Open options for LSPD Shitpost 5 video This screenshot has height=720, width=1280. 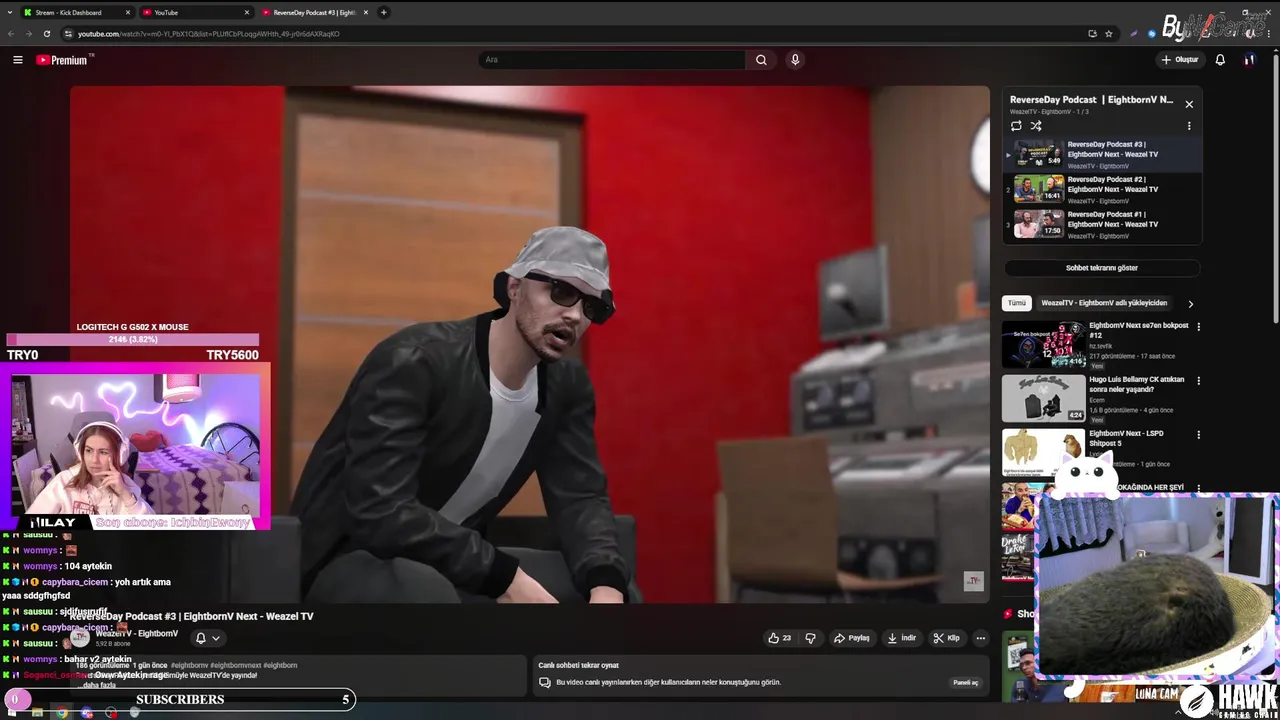[1199, 435]
